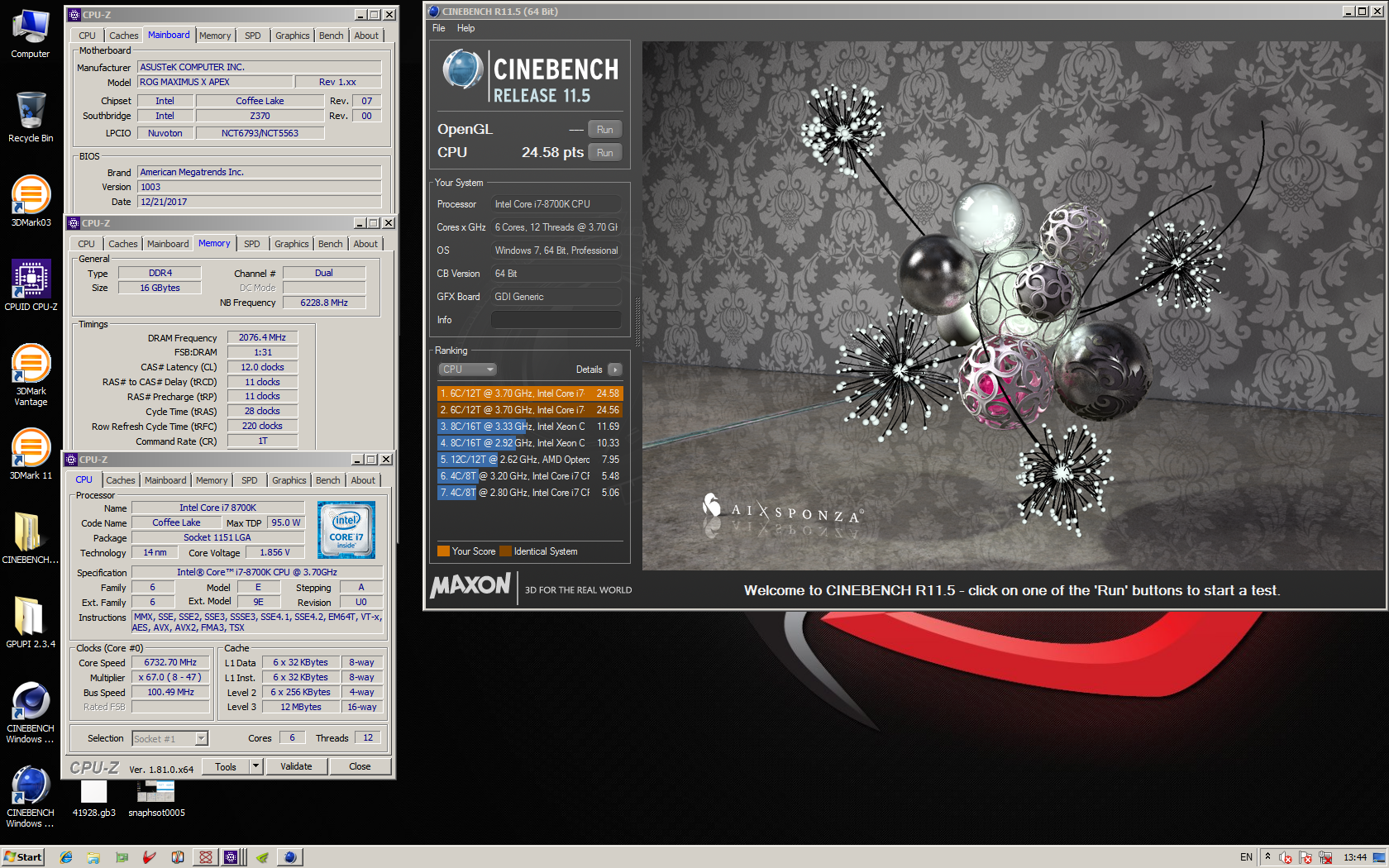Viewport: 1389px width, 868px height.
Task: Click the Core Speed 6732.70 MHz value
Action: pyautogui.click(x=170, y=662)
